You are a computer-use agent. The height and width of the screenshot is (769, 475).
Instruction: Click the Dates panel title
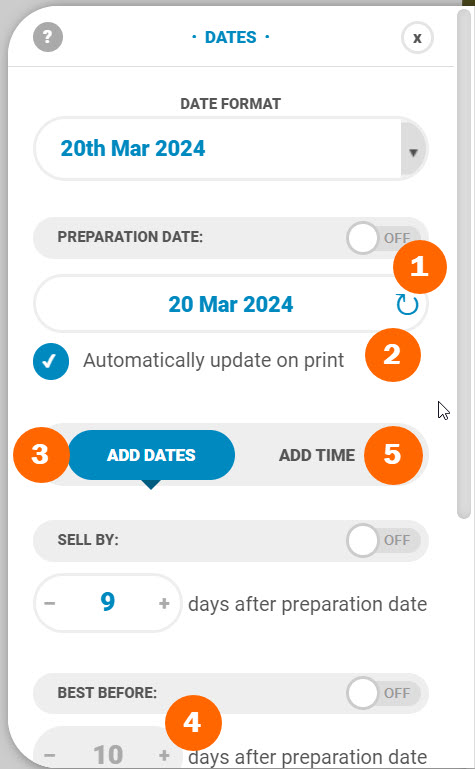click(230, 37)
